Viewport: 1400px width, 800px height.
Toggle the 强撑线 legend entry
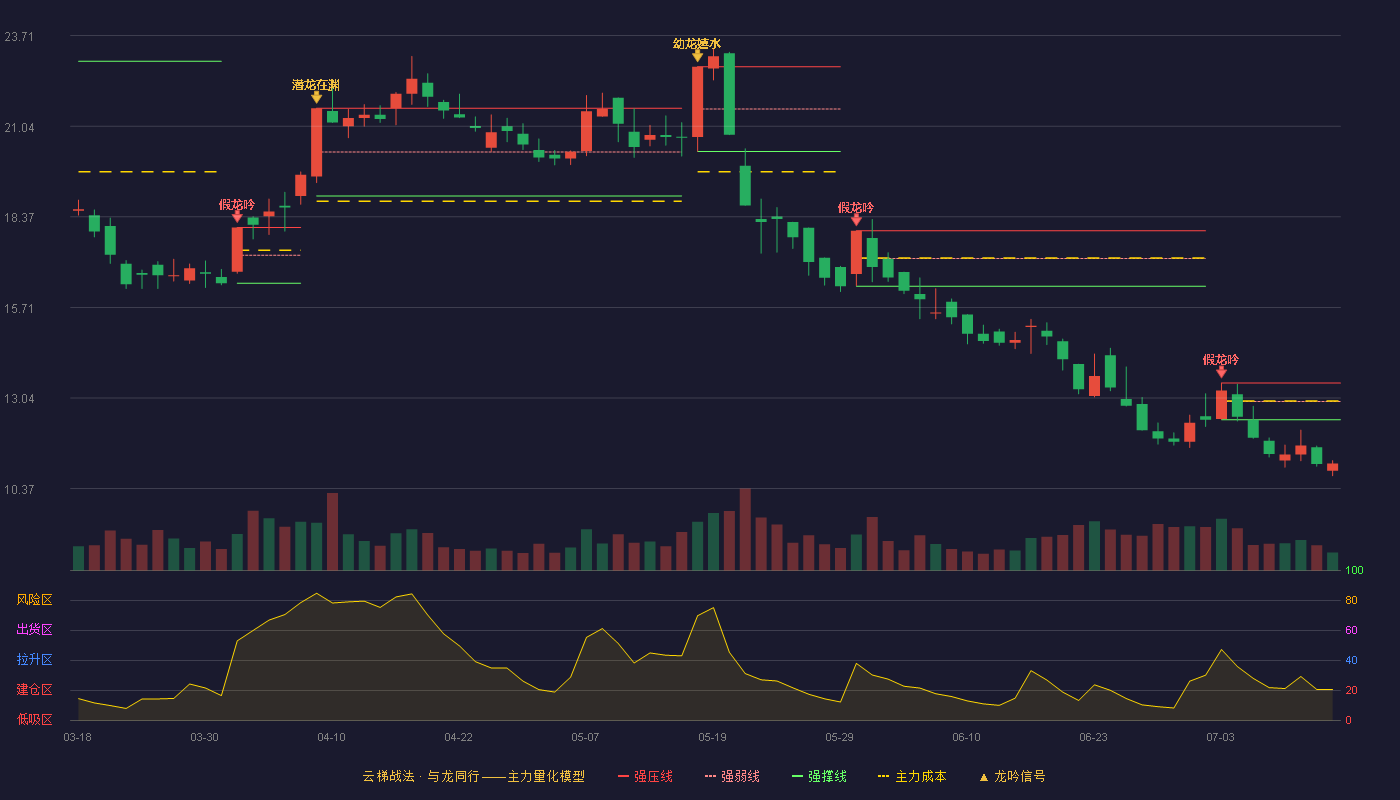pos(819,776)
